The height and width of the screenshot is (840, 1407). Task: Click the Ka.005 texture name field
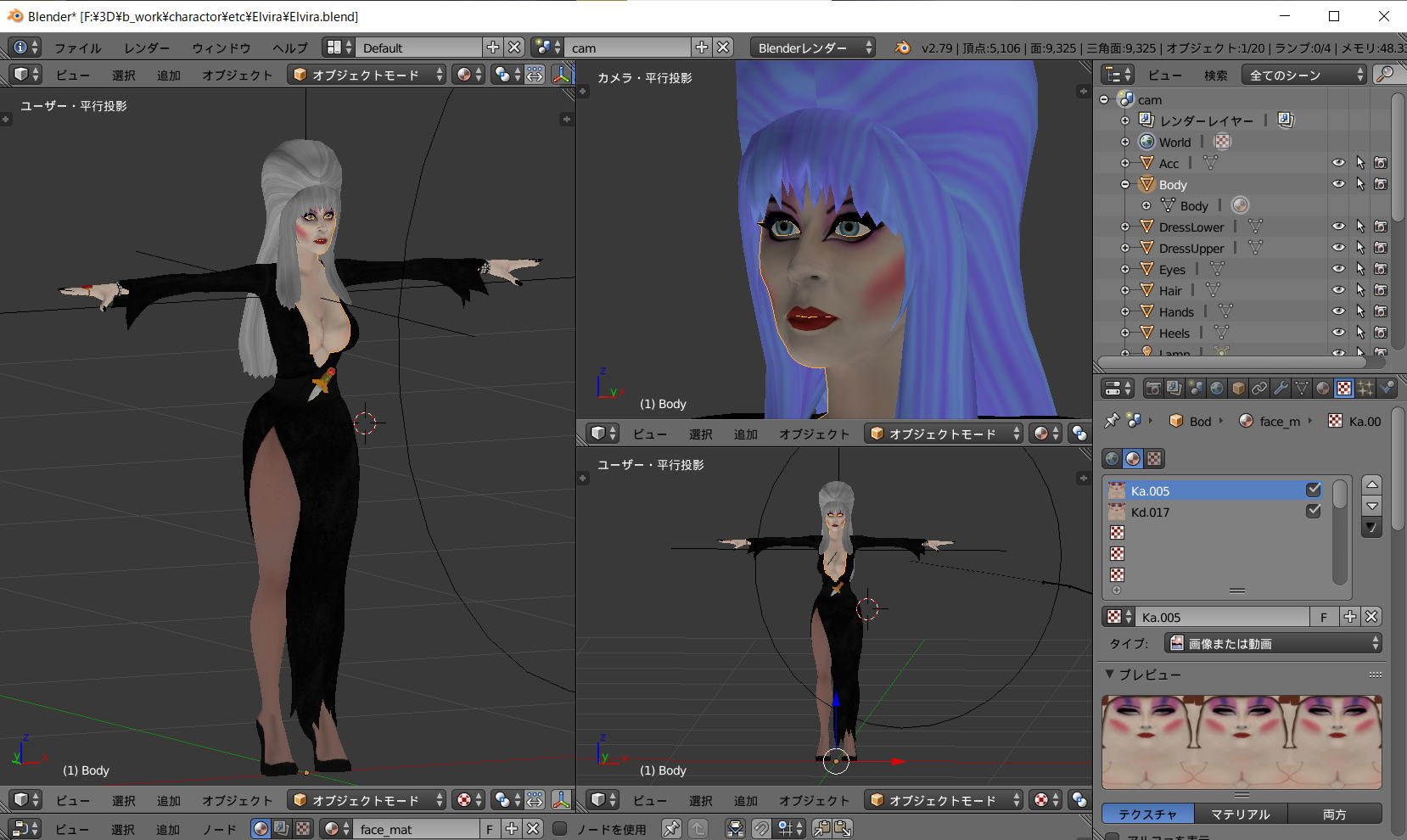coord(1222,617)
